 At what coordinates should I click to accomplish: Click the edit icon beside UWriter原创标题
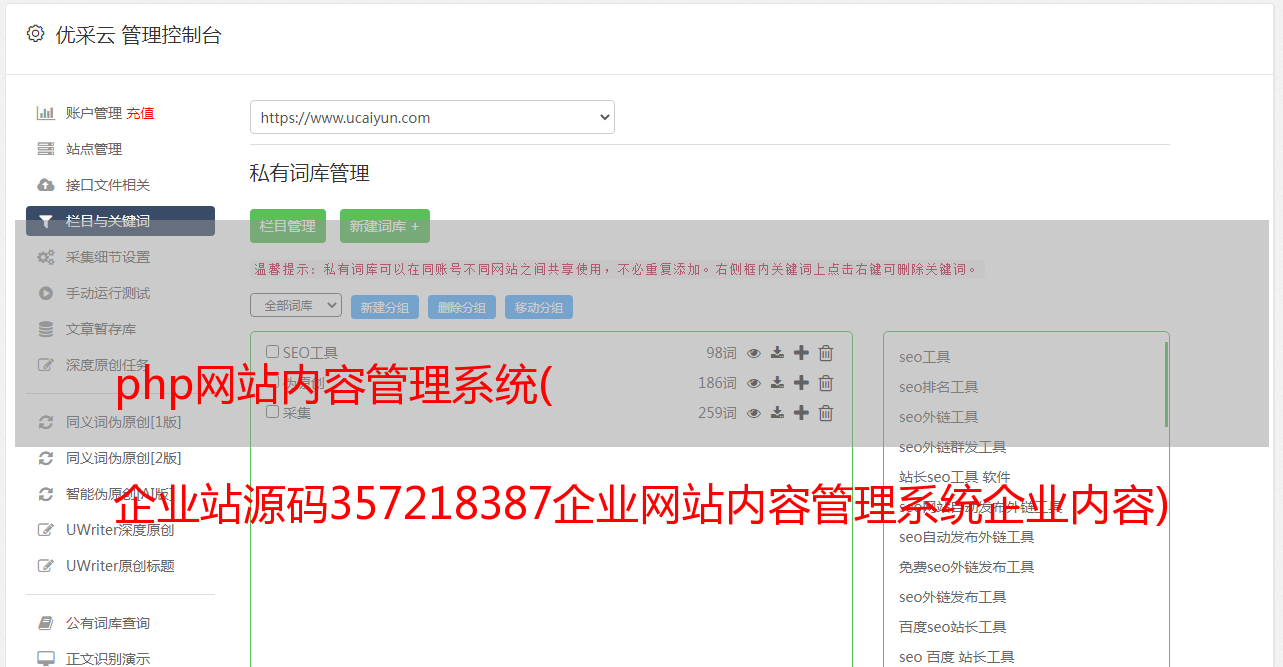pos(45,566)
